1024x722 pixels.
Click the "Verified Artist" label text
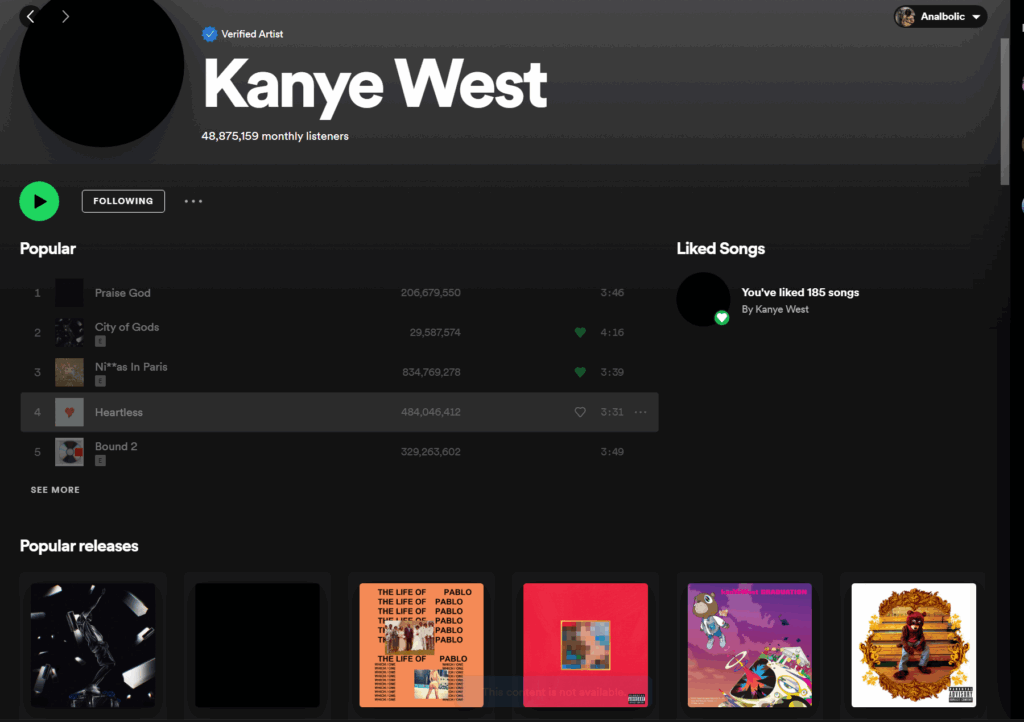pos(252,34)
